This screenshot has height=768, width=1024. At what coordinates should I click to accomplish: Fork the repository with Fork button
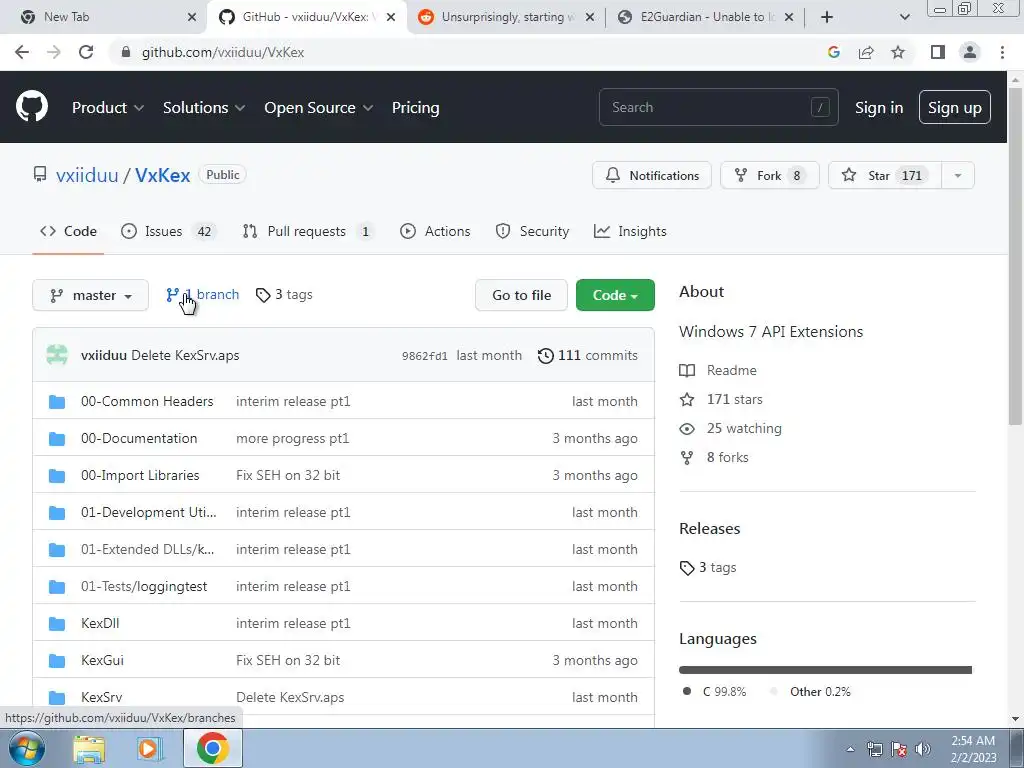[769, 176]
